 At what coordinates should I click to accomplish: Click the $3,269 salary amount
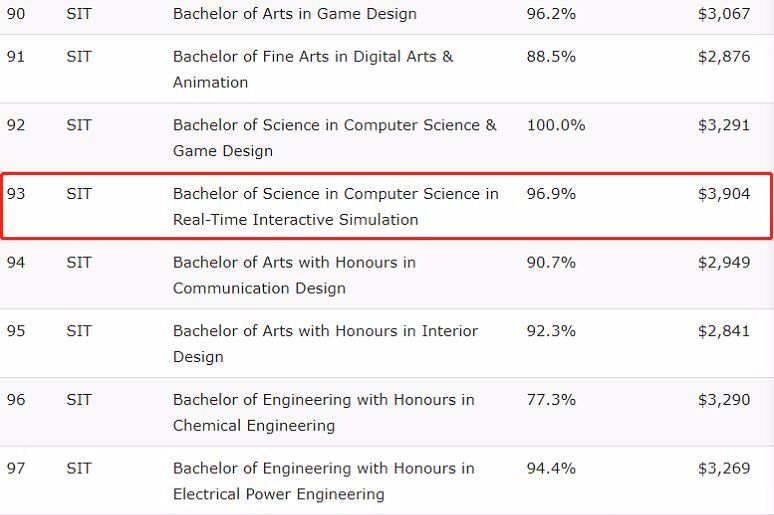point(723,468)
